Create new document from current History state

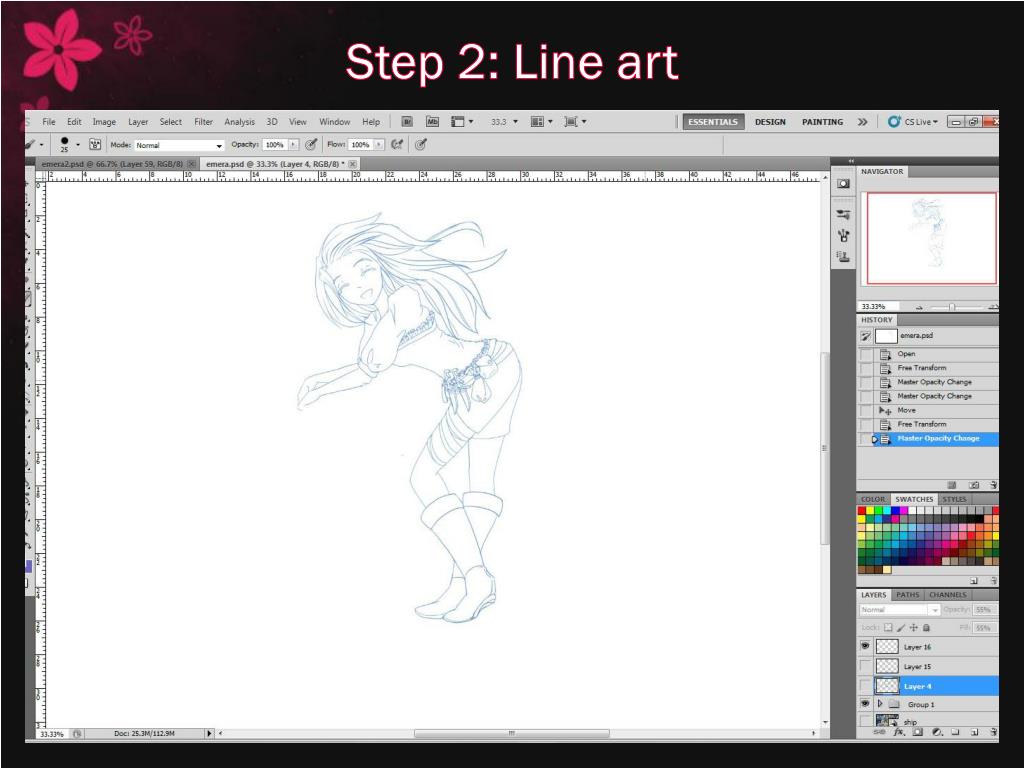click(x=952, y=485)
